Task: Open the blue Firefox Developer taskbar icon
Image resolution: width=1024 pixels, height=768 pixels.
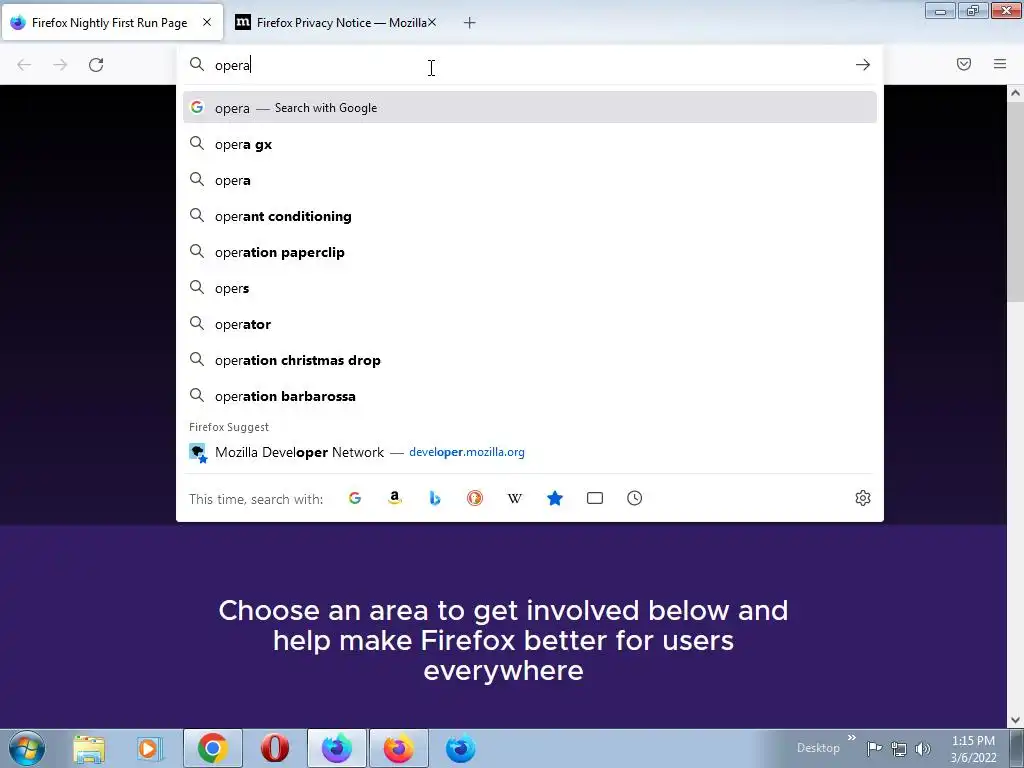Action: [460, 748]
